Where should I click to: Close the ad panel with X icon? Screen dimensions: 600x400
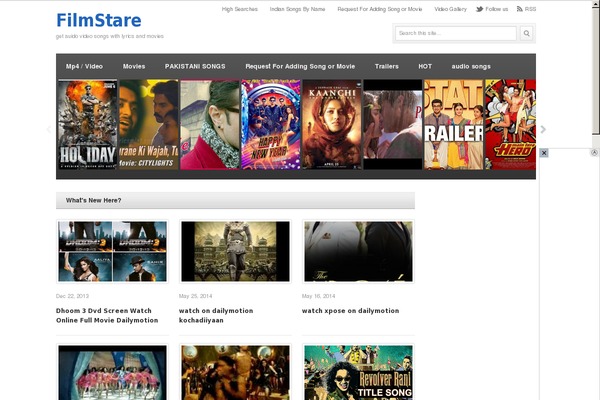pyautogui.click(x=544, y=153)
